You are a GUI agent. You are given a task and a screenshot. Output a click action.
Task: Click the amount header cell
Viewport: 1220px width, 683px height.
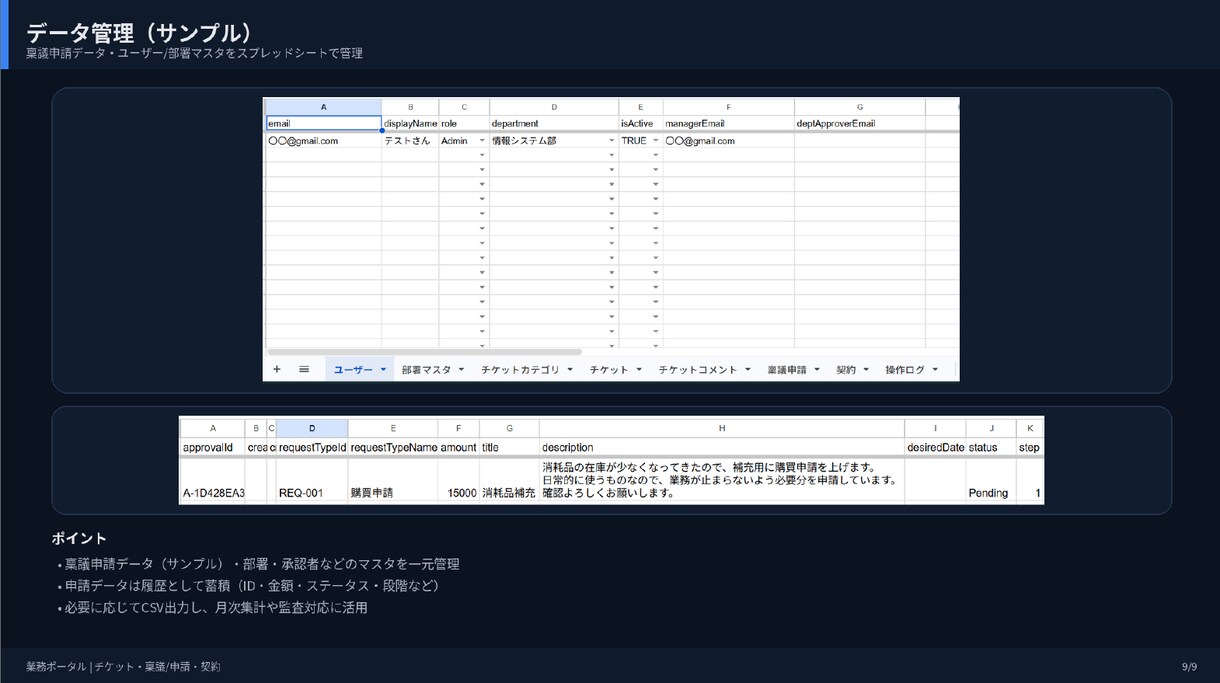(x=459, y=448)
